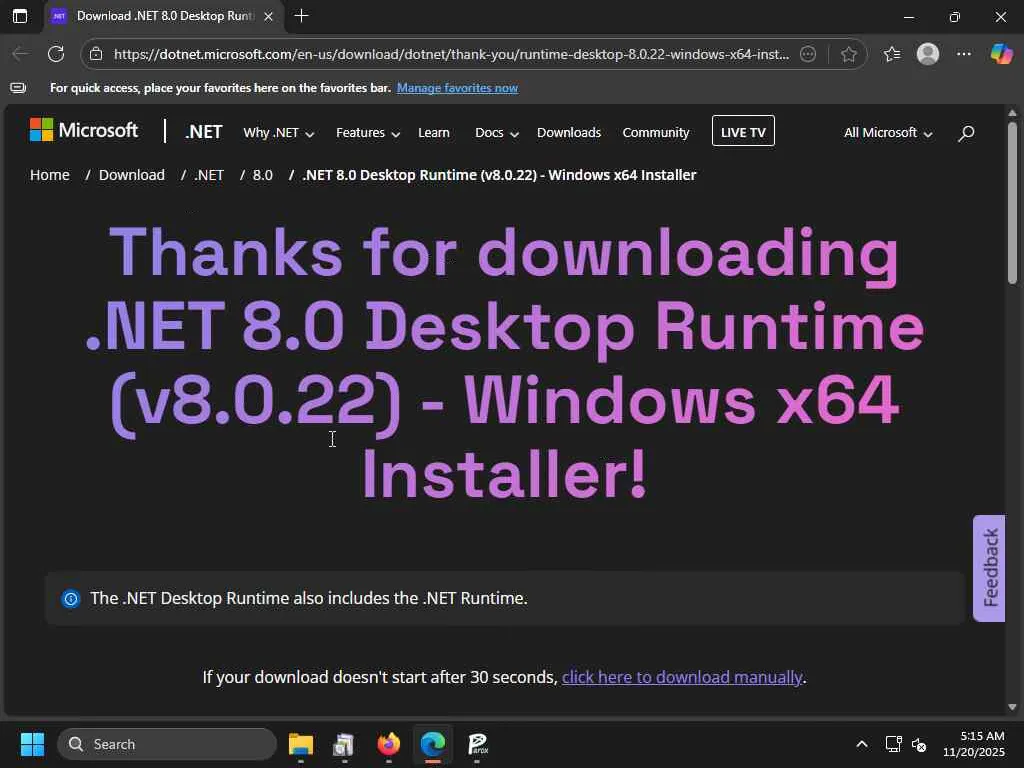Go to Home breadcrumb

[50, 175]
